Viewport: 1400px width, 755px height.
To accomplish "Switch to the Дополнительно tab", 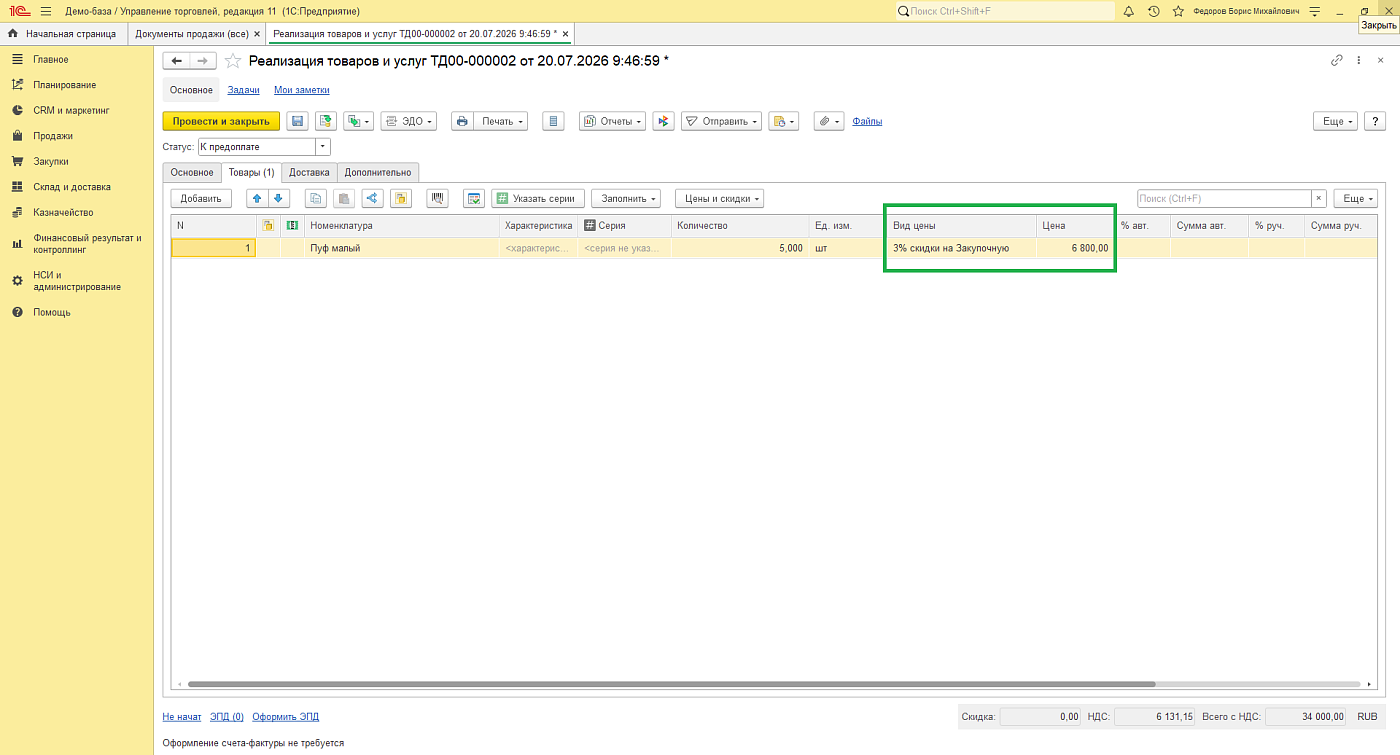I will 378,172.
